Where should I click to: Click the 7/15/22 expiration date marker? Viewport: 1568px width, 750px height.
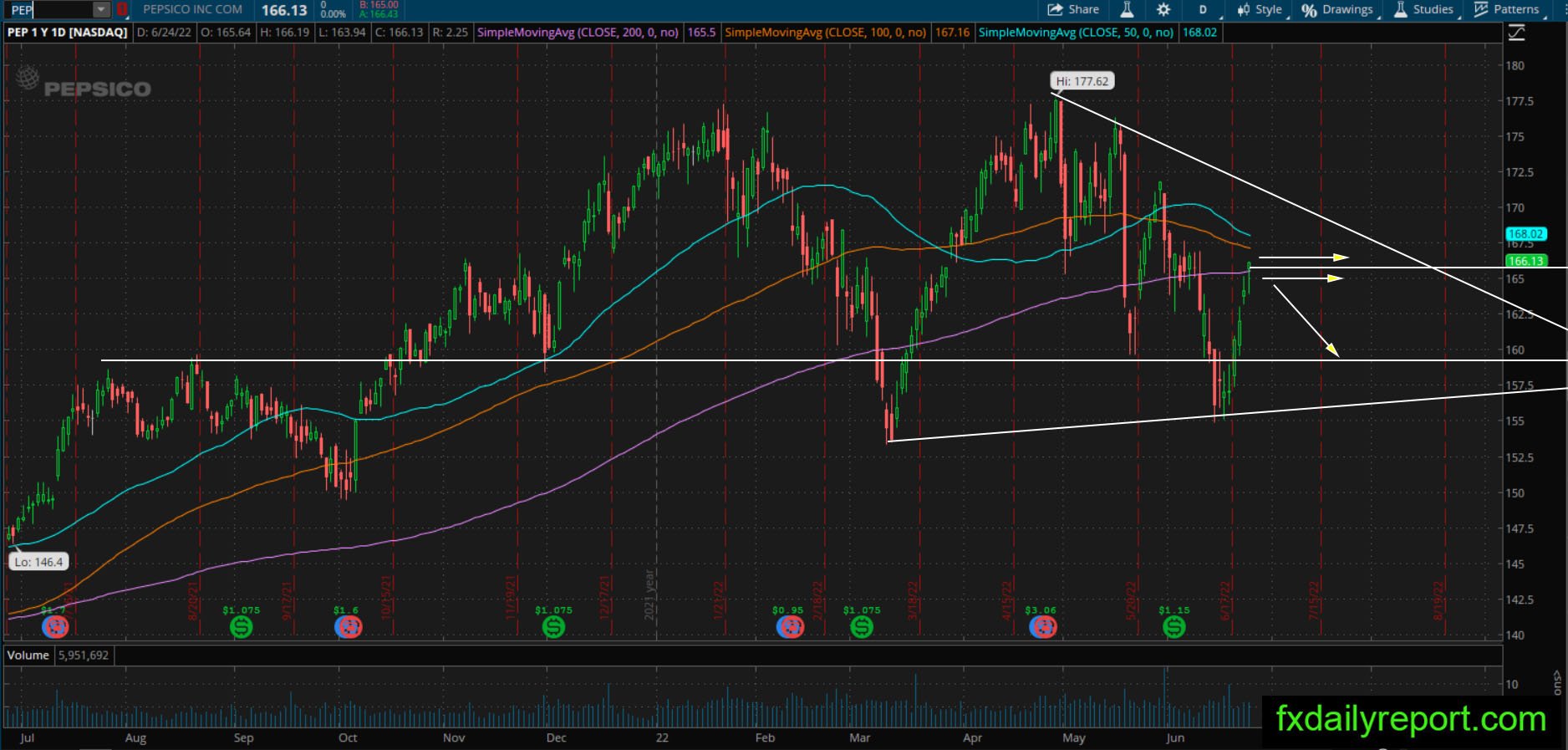1314,599
